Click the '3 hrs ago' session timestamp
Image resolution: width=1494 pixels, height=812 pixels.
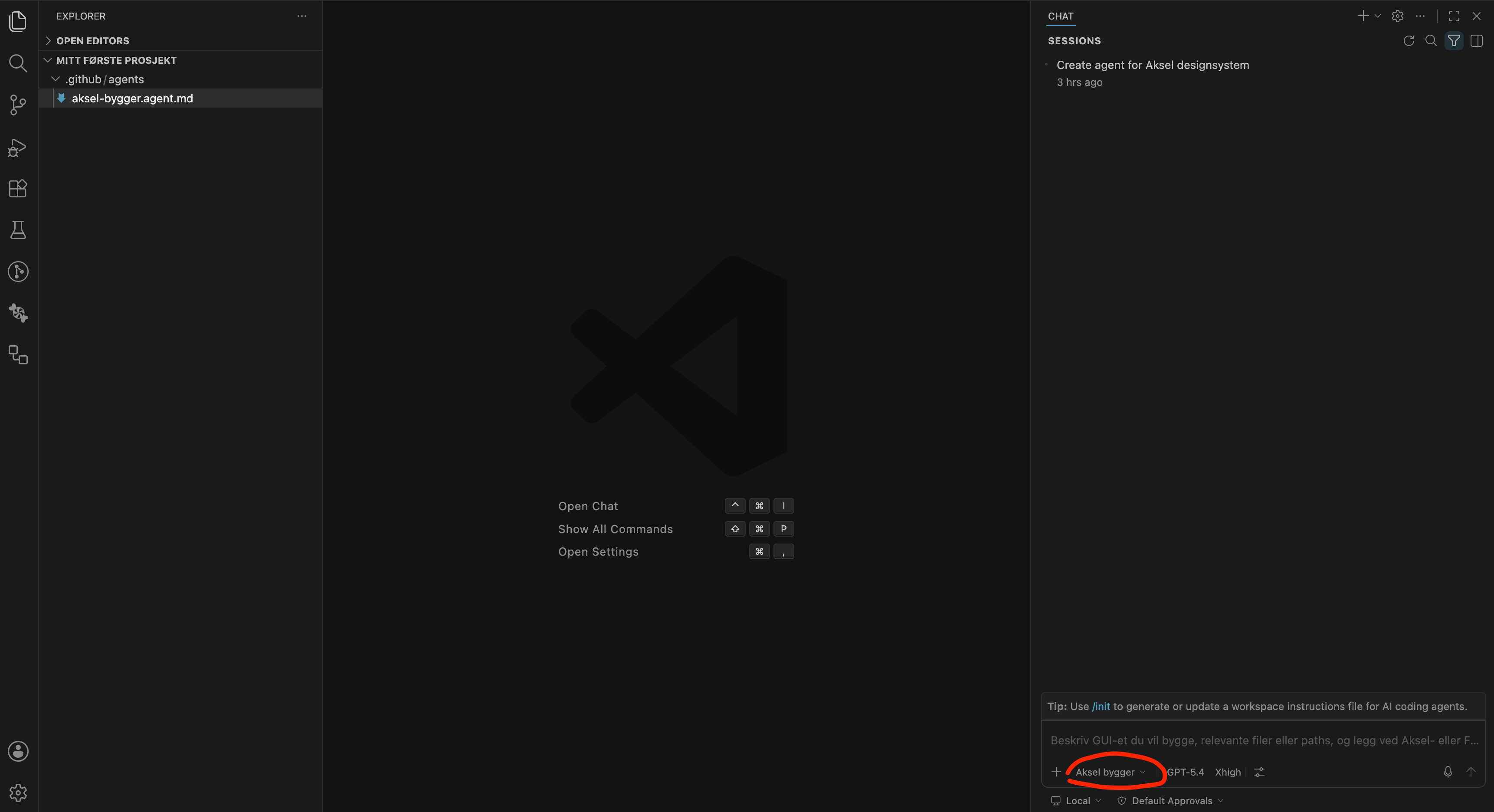point(1079,82)
